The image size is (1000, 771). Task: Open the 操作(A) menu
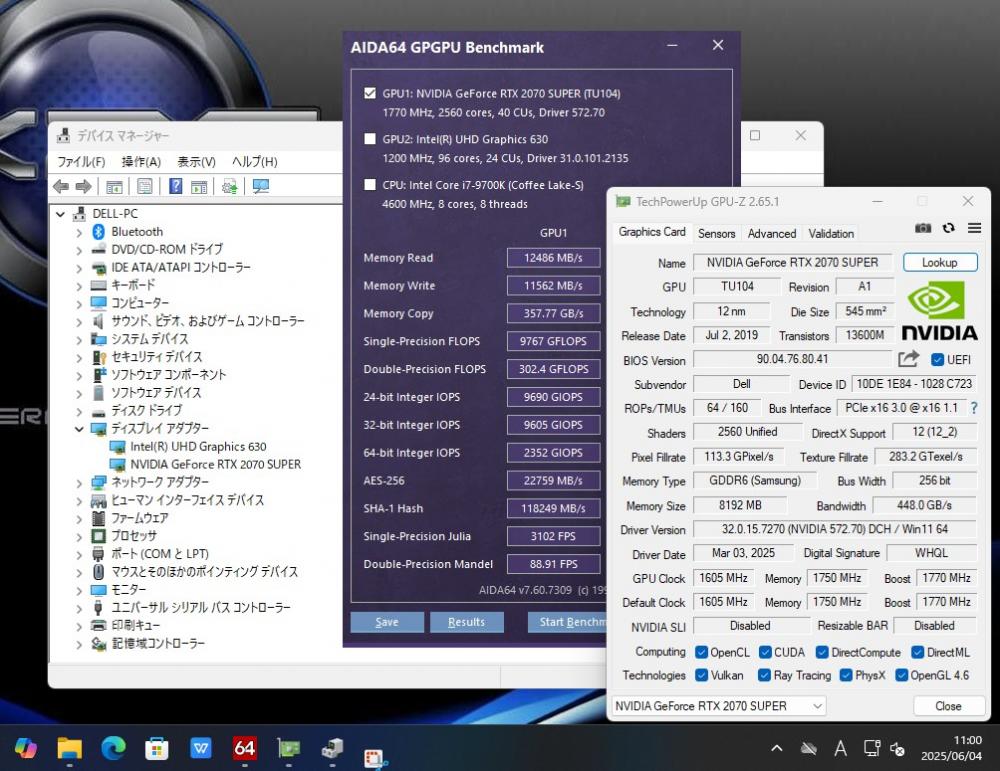tap(141, 161)
